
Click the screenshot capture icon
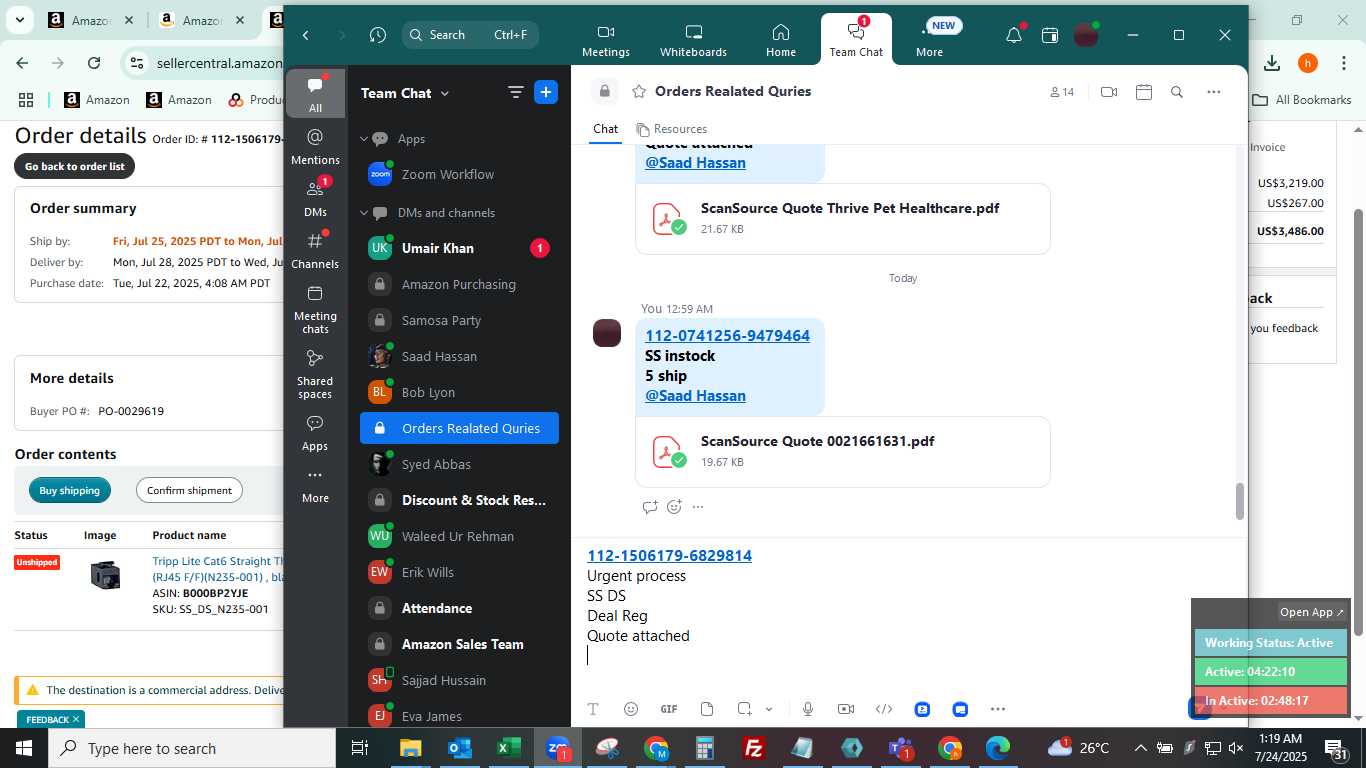(745, 709)
